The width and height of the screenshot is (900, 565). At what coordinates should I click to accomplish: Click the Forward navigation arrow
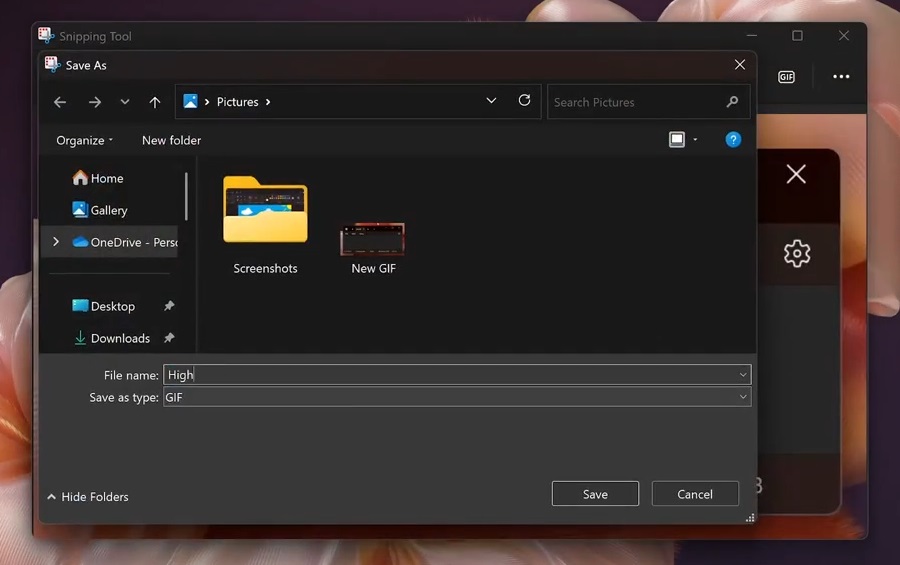[x=94, y=102]
